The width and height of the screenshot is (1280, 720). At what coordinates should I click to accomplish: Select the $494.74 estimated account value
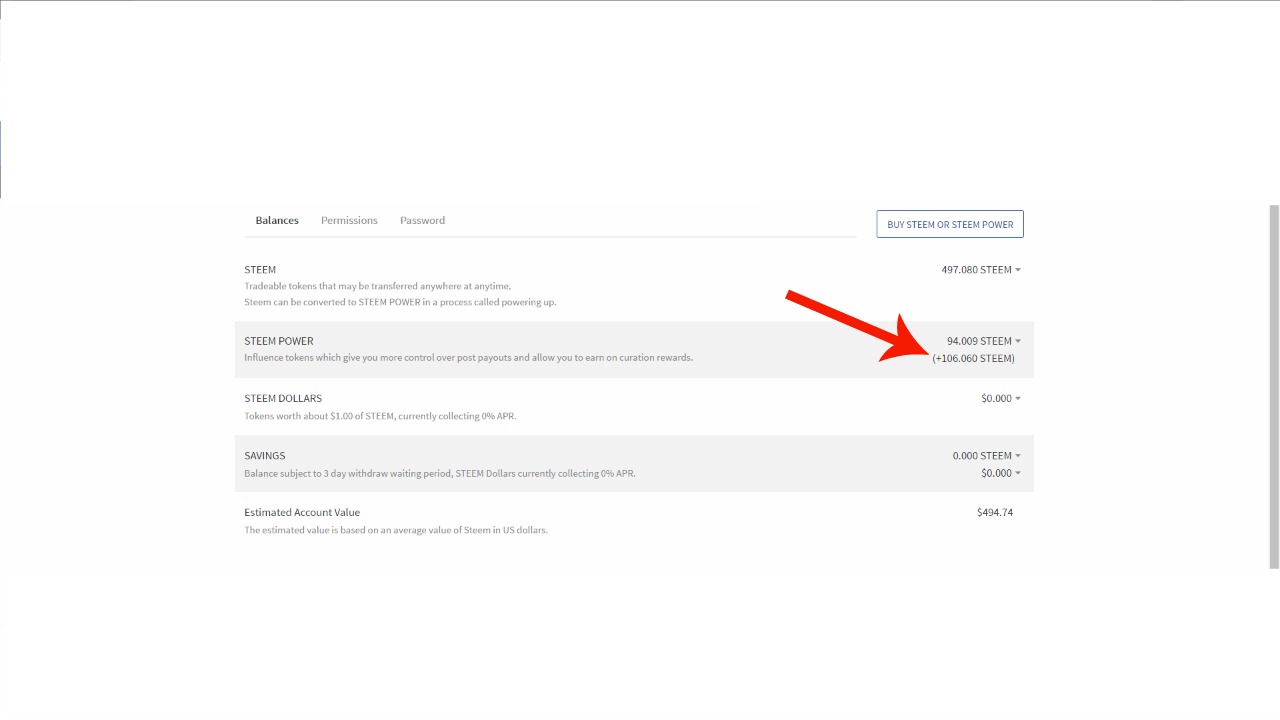(995, 512)
